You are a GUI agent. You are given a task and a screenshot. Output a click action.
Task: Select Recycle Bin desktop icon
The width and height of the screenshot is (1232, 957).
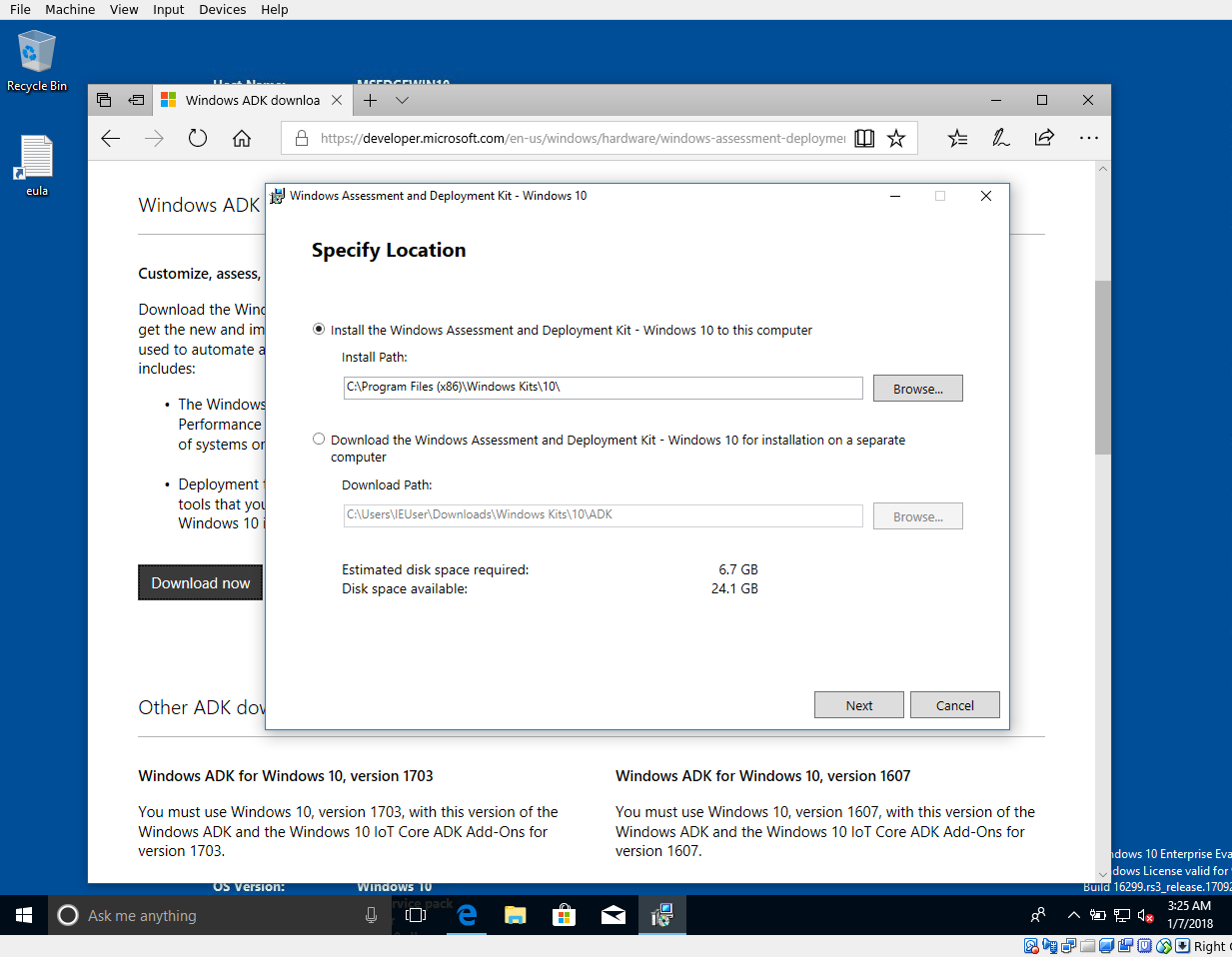point(37,60)
